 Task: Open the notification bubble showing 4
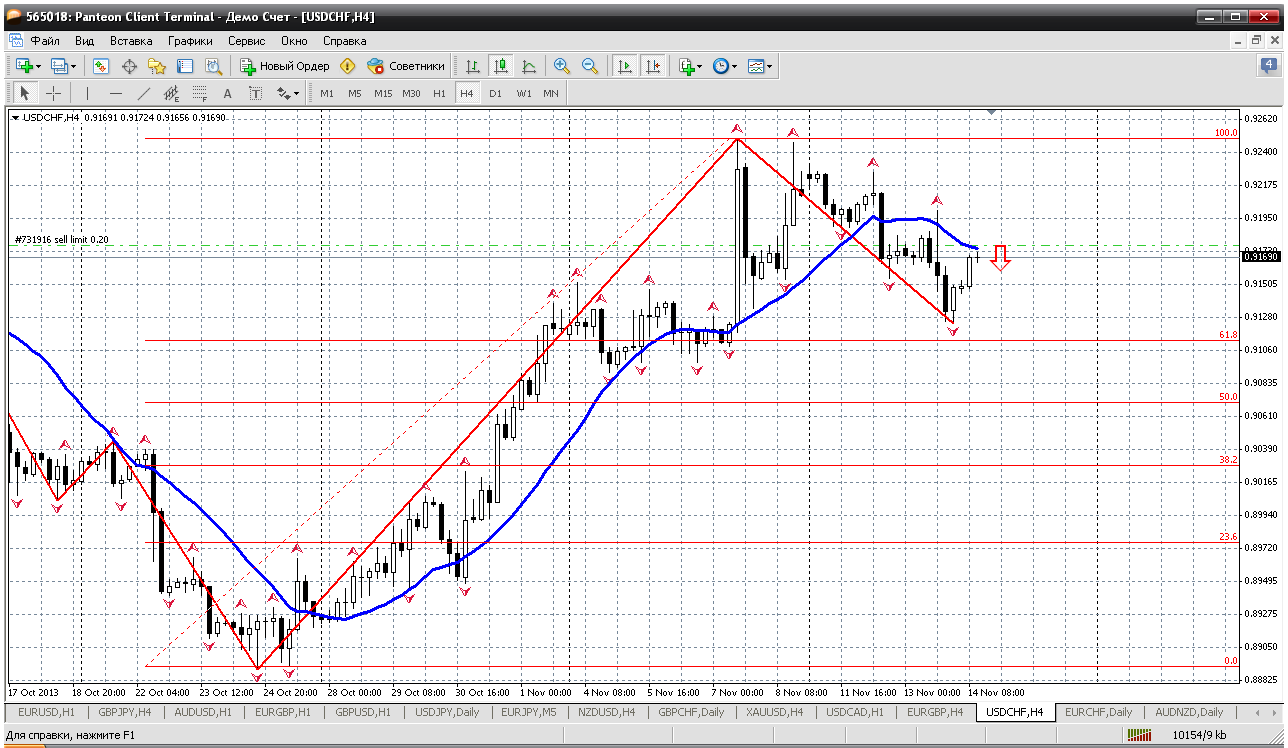click(x=1268, y=66)
